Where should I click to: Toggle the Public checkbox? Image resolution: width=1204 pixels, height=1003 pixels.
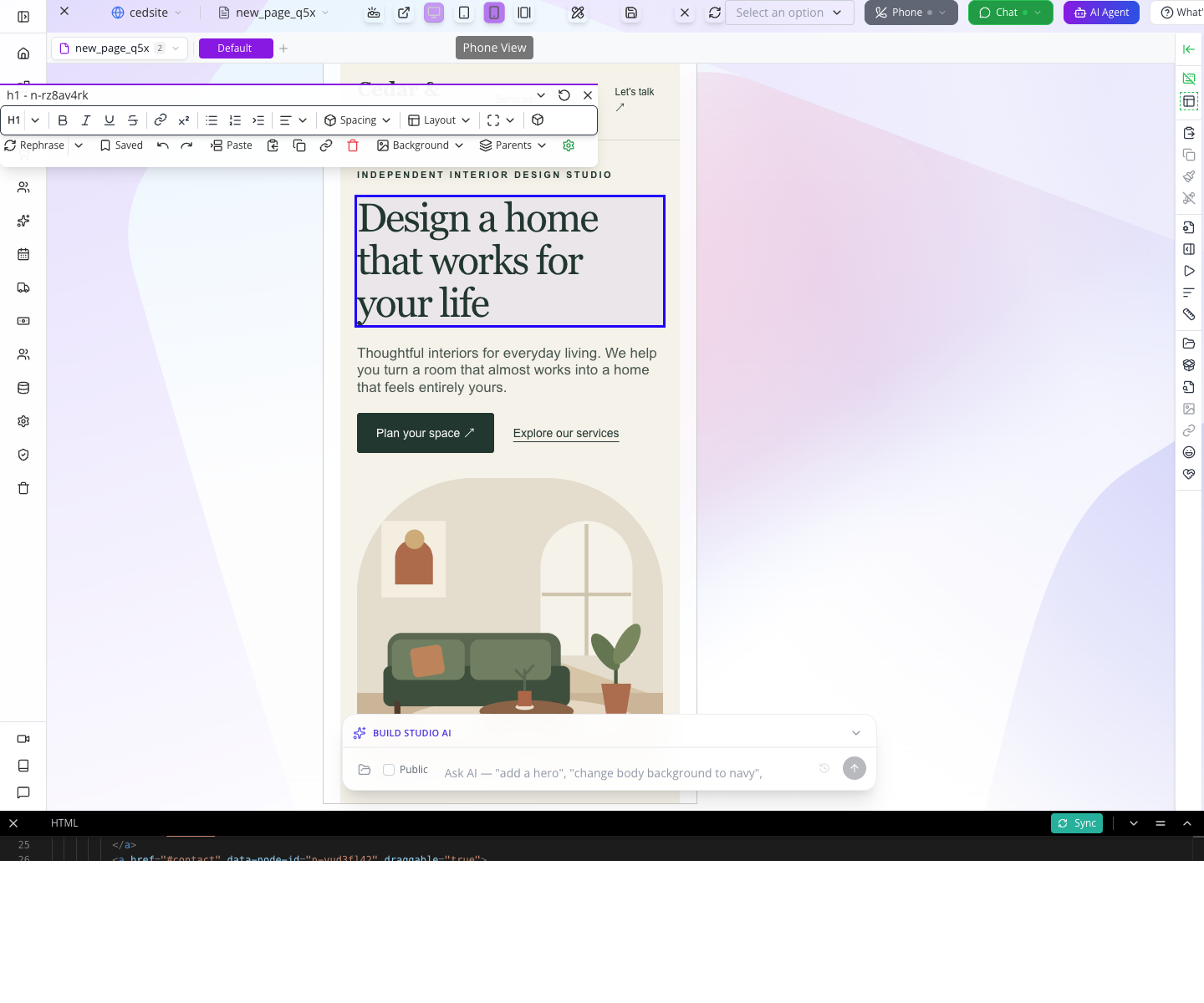click(389, 770)
